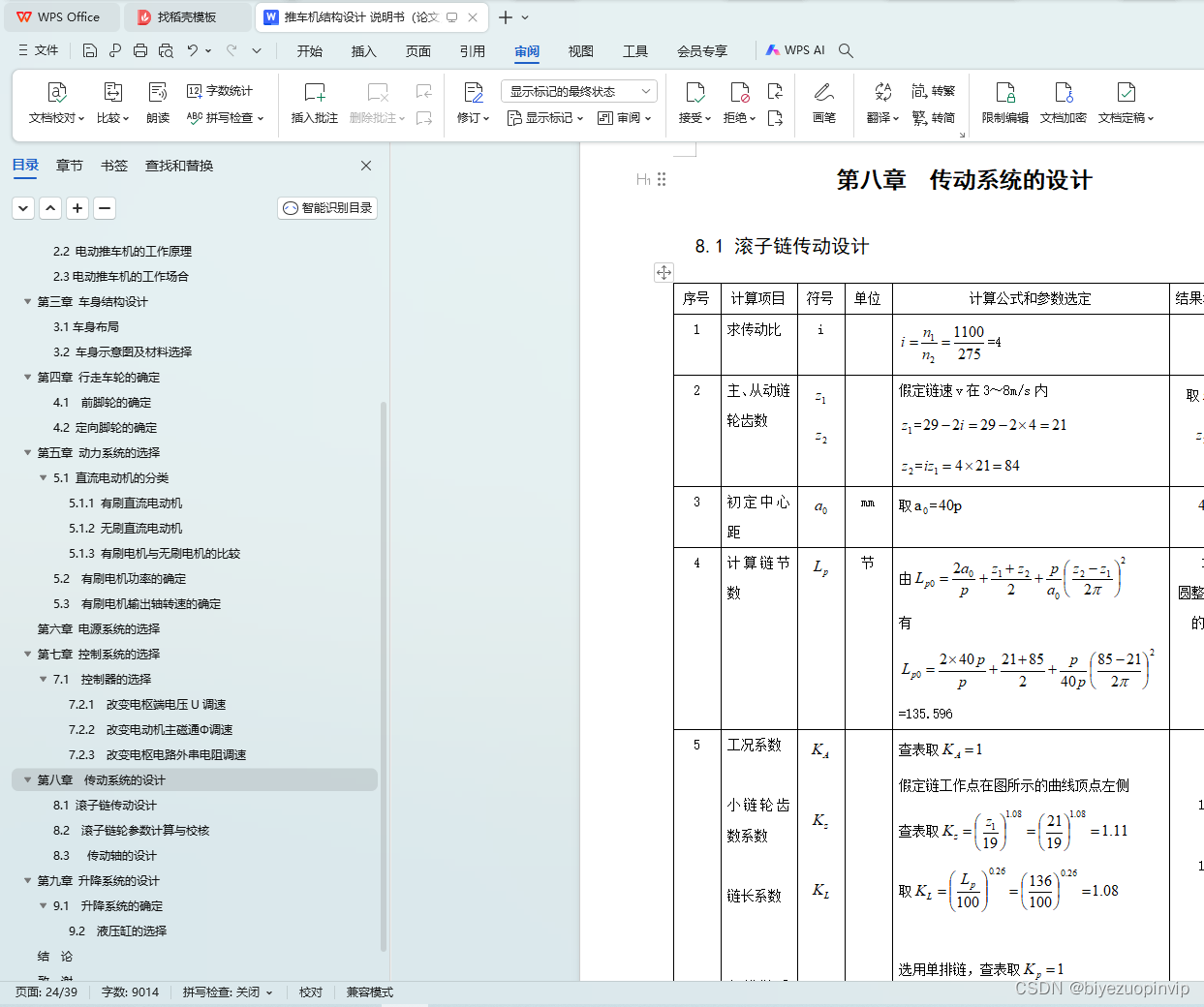The image size is (1204, 1007).
Task: Jump to 8.2 滚子链轮参数计算与校核
Action: point(131,831)
